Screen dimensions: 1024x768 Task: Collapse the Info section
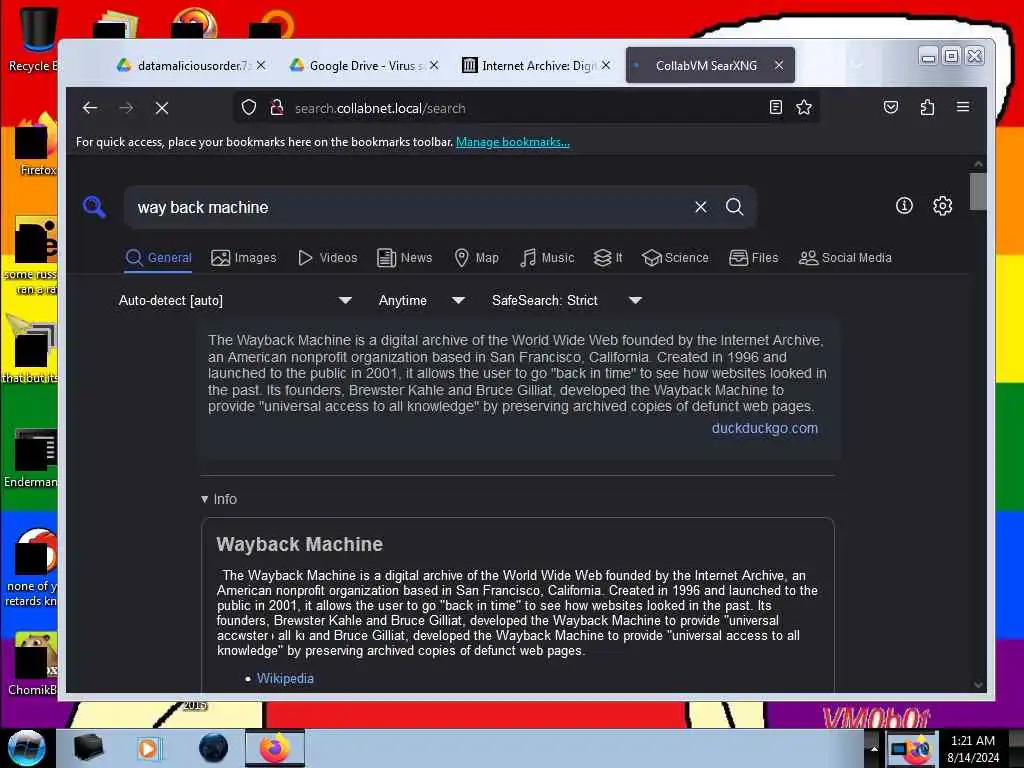[219, 499]
